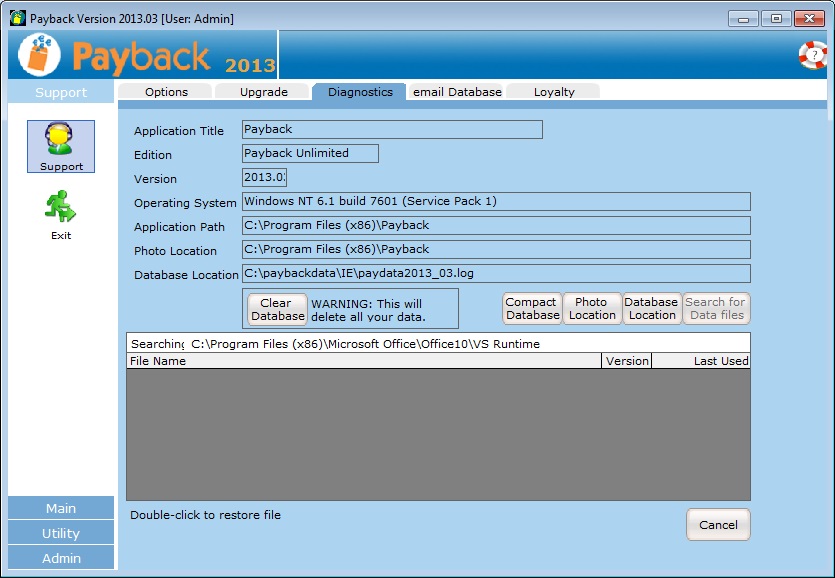Click the Support headset icon
This screenshot has height=578, width=835.
(61, 141)
